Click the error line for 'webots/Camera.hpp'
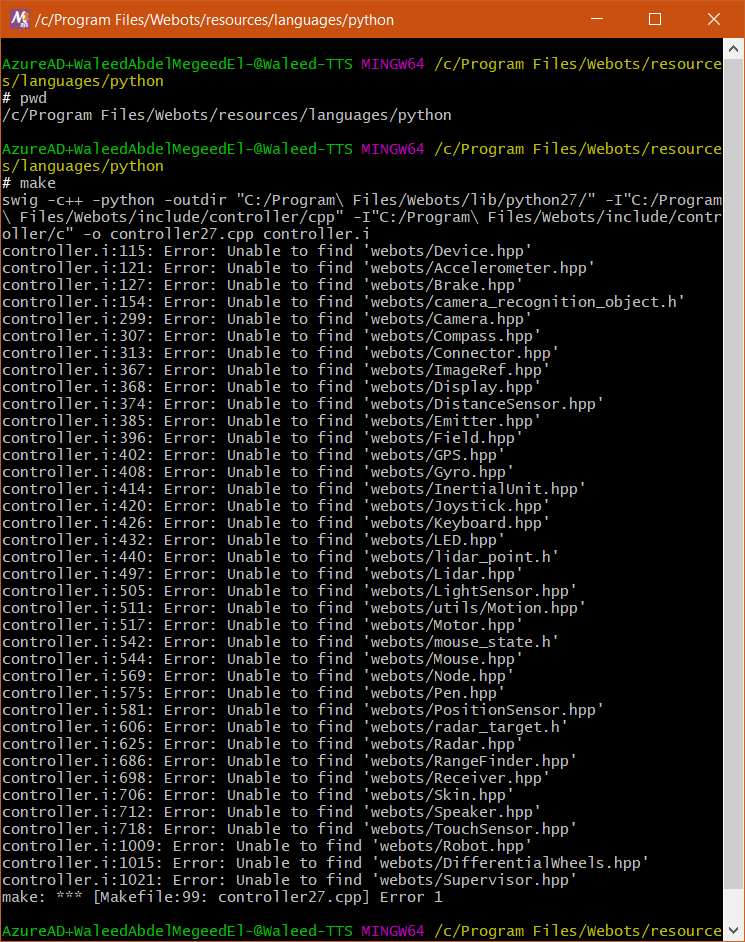The height and width of the screenshot is (942, 745). 267,319
